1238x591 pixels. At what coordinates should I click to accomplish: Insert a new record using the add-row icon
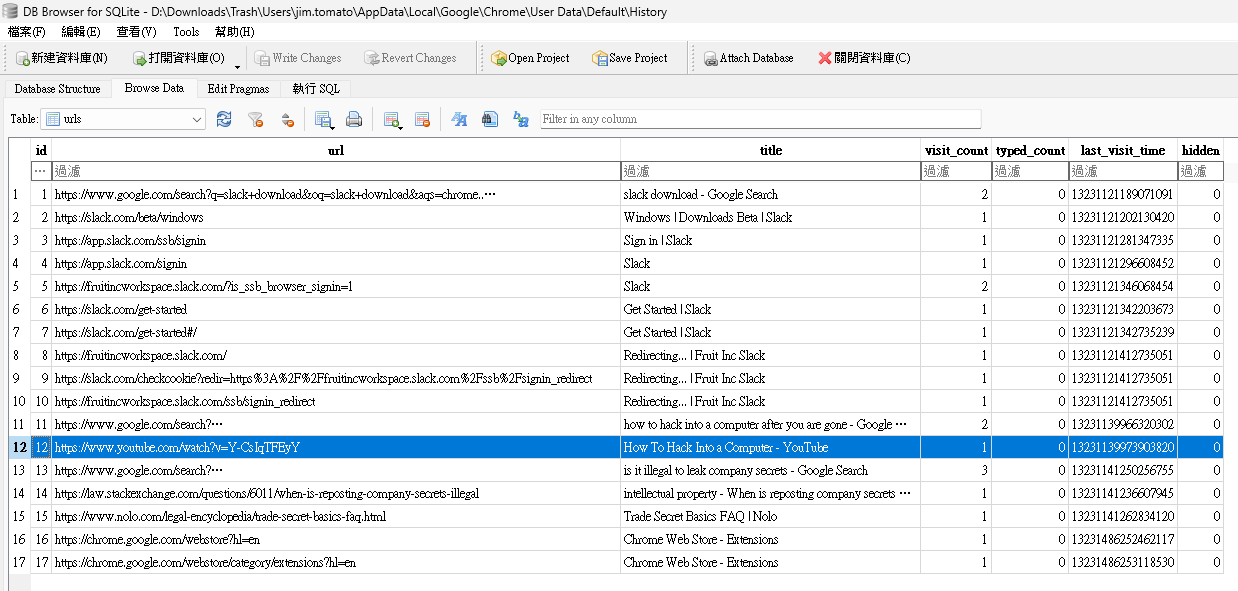[391, 119]
